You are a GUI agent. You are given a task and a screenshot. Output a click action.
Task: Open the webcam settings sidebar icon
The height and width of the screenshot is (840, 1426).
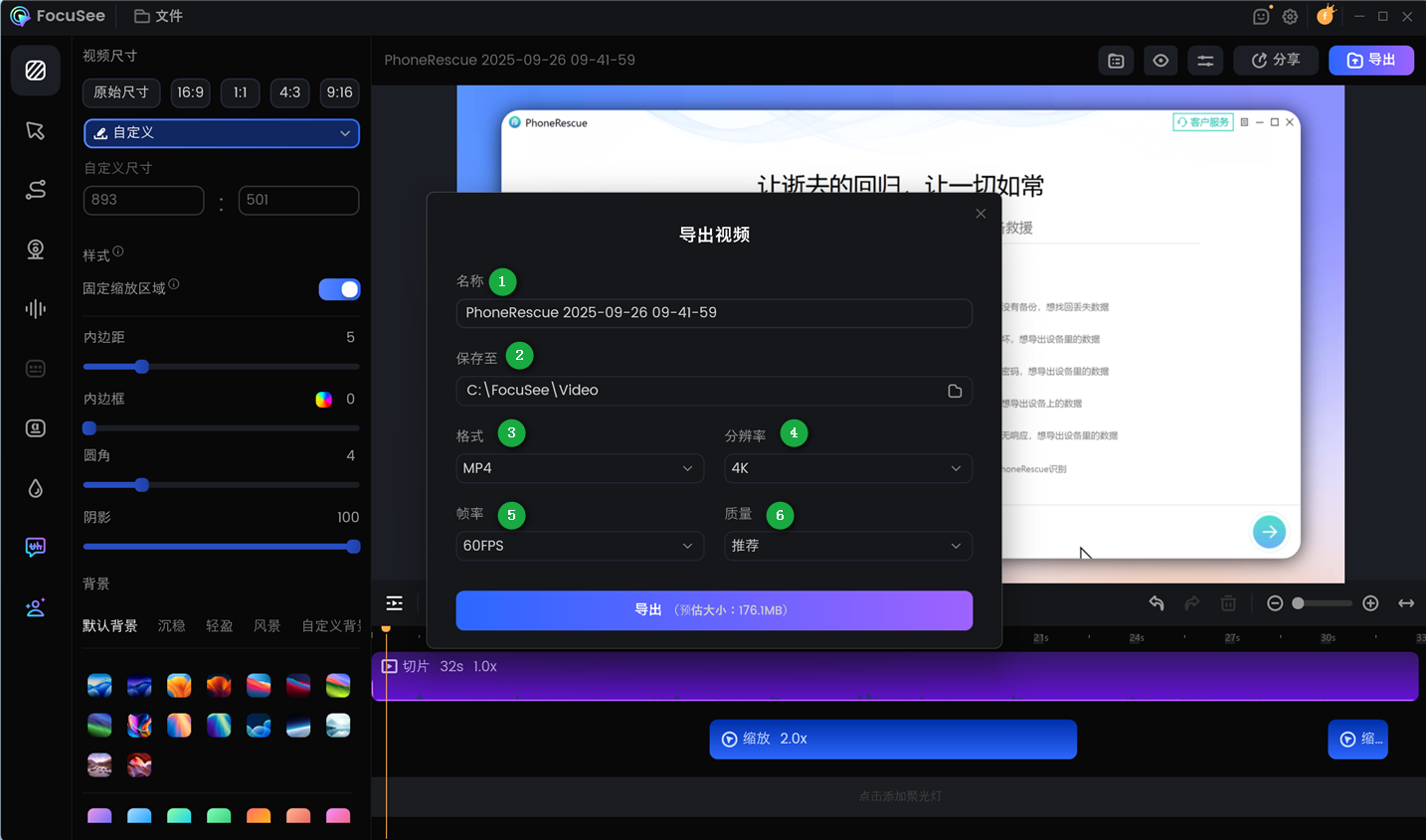coord(36,250)
